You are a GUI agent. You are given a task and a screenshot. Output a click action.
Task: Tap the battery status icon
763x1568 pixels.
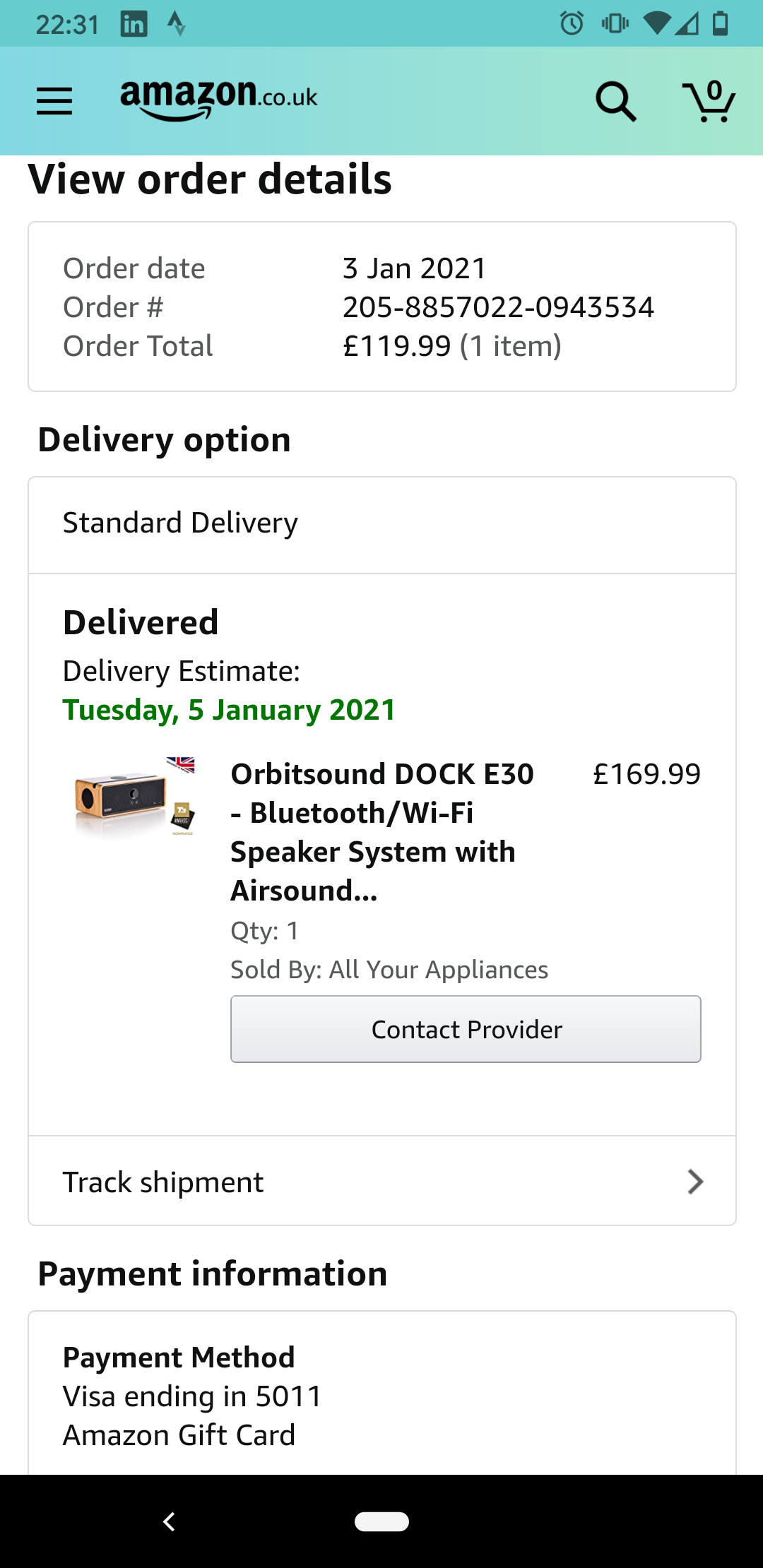click(x=721, y=23)
